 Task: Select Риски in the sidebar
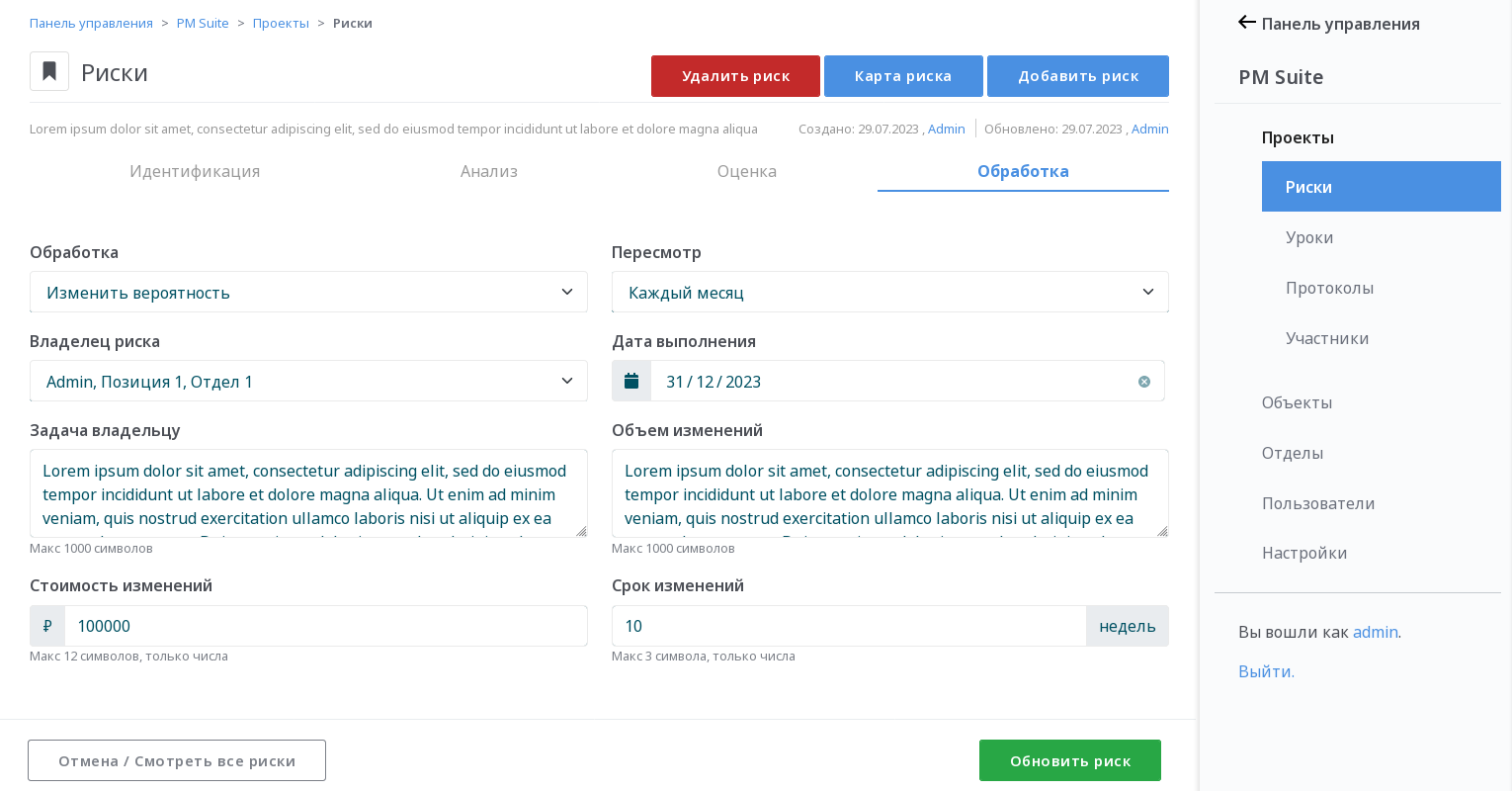pyautogui.click(x=1382, y=186)
